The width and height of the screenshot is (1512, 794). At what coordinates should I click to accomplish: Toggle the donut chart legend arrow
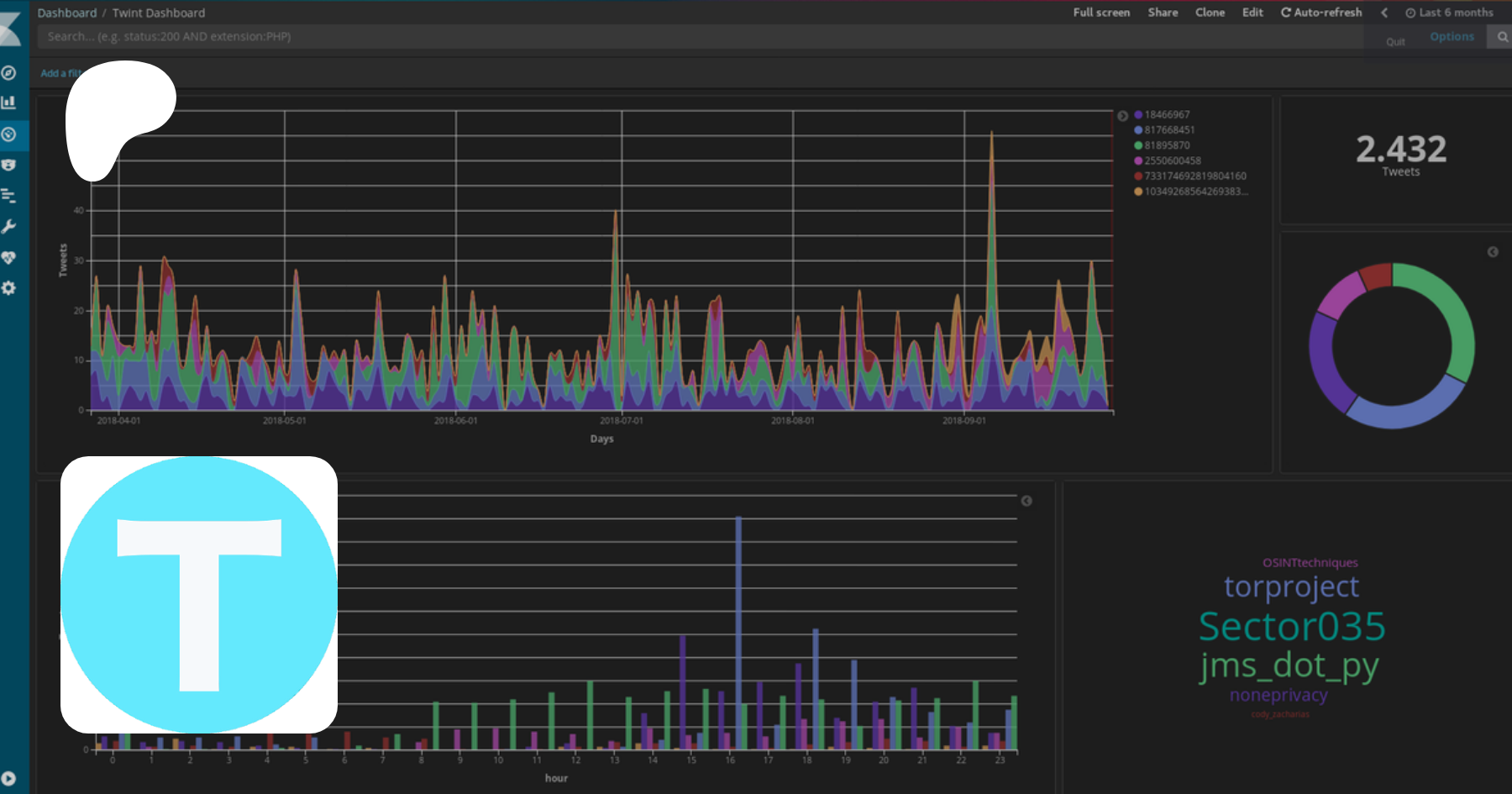click(x=1493, y=252)
